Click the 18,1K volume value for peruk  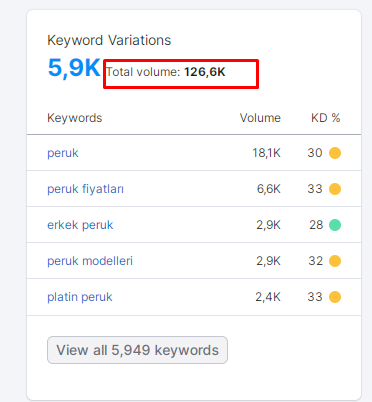[x=266, y=153]
